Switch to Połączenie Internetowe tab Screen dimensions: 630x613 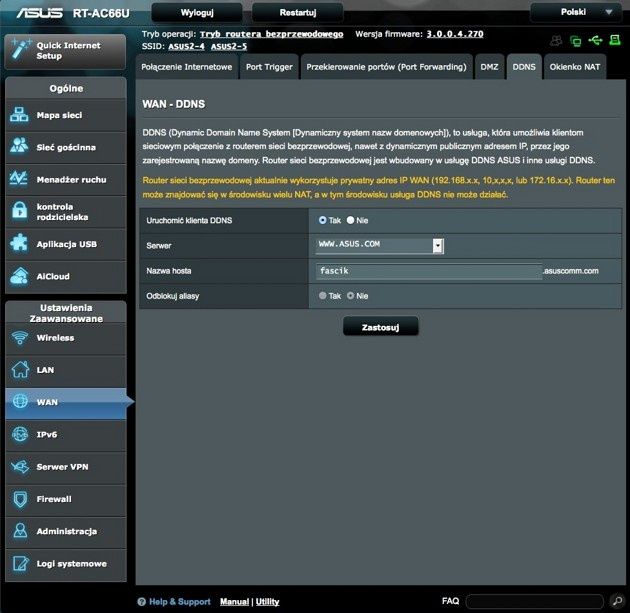[x=187, y=67]
